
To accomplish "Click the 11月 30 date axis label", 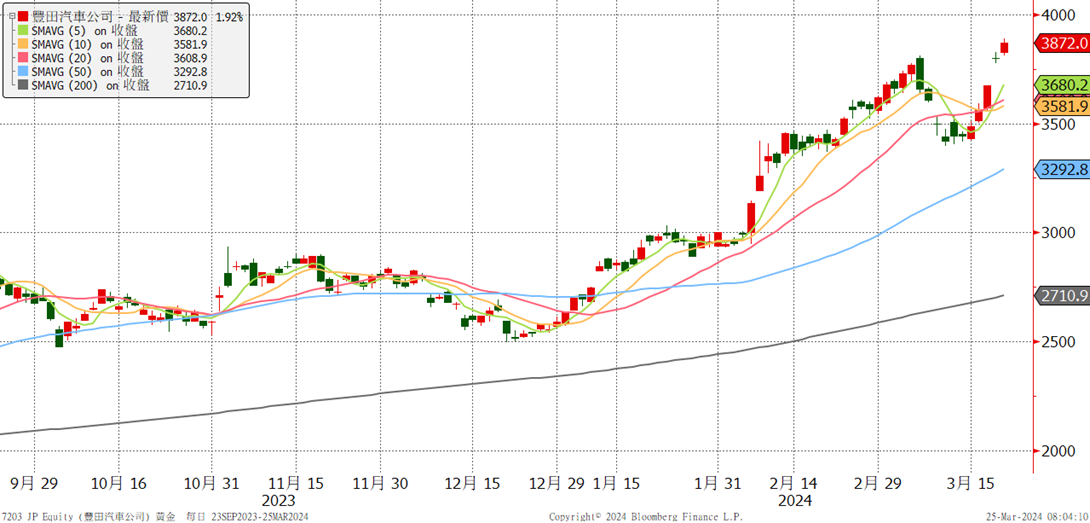I will pos(379,484).
